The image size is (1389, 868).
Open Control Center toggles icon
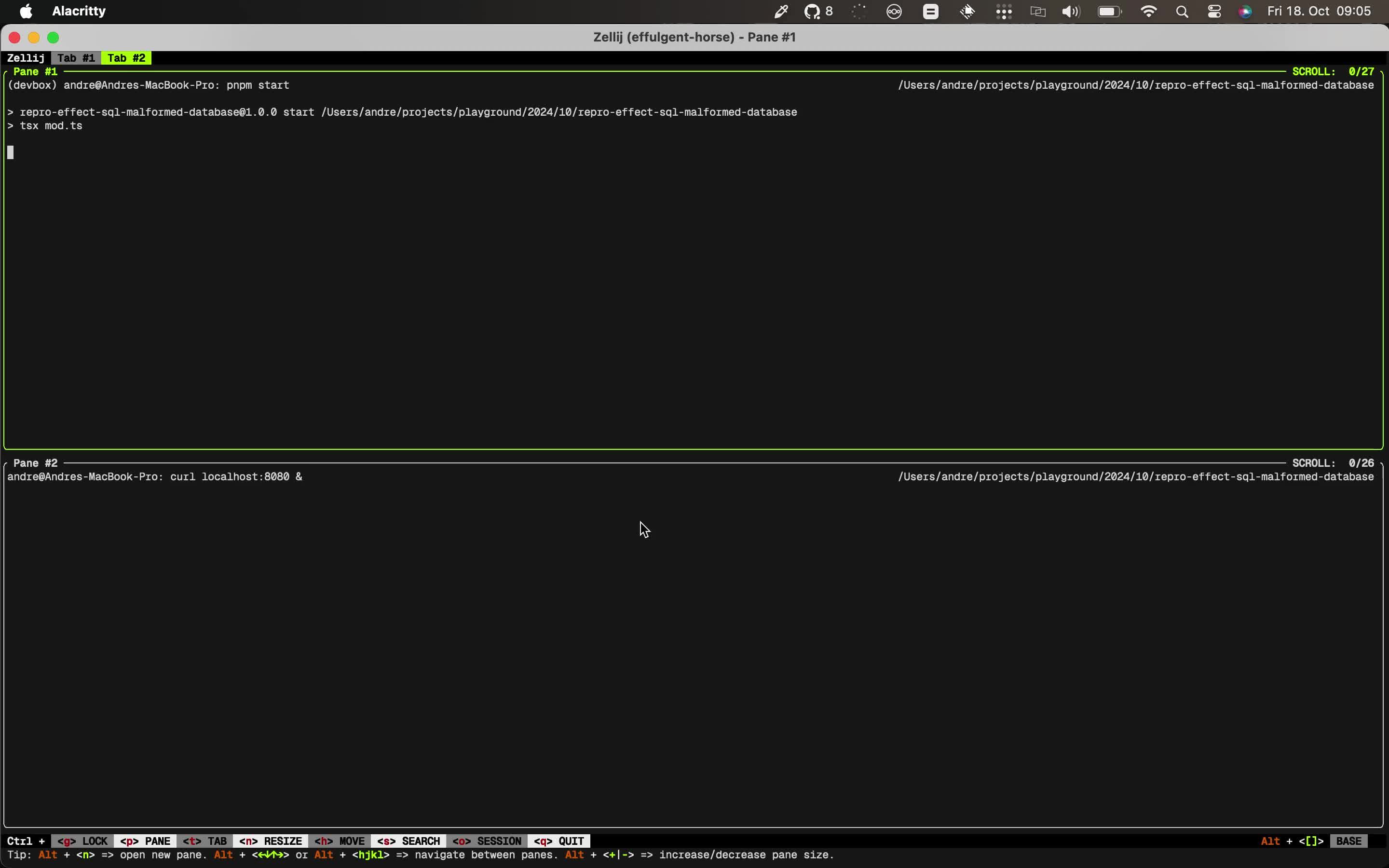pyautogui.click(x=1214, y=12)
